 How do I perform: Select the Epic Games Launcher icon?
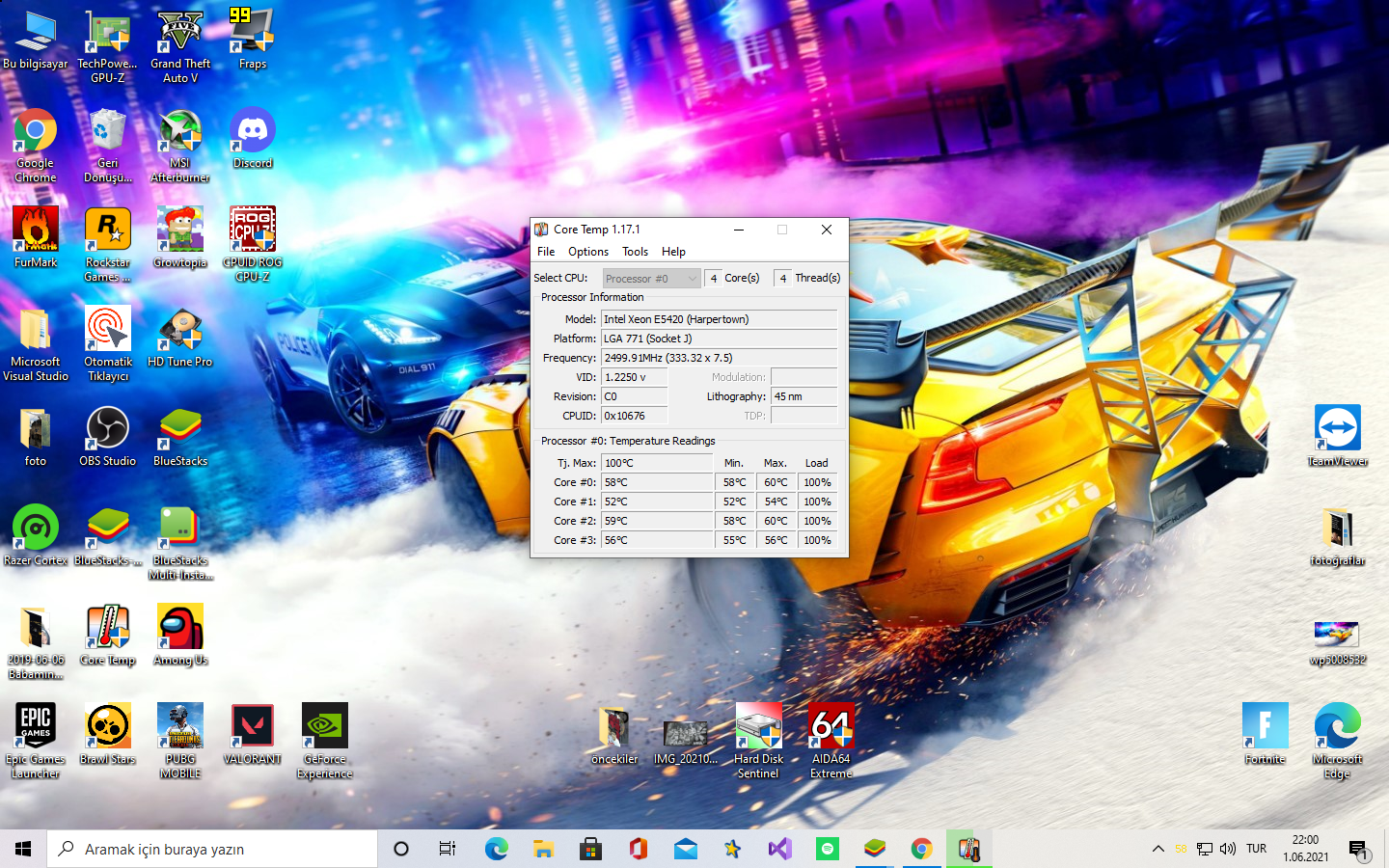(36, 742)
